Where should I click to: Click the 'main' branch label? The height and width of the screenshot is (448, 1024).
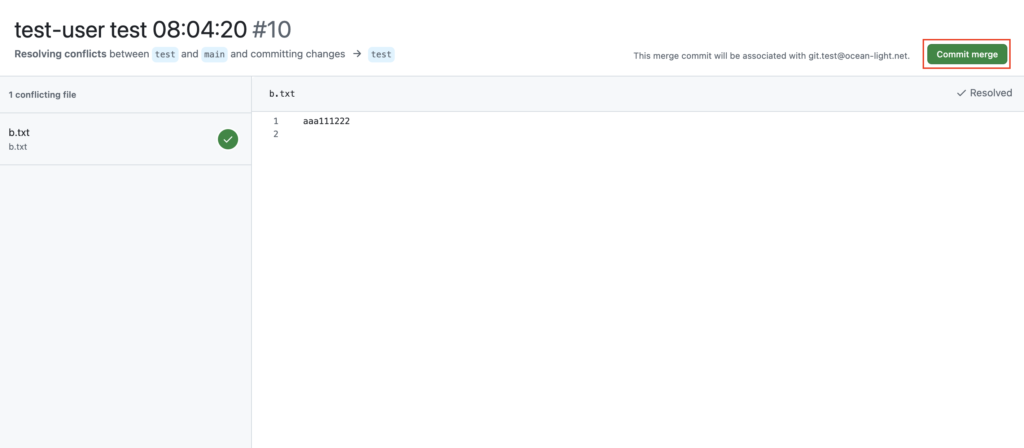tap(214, 54)
